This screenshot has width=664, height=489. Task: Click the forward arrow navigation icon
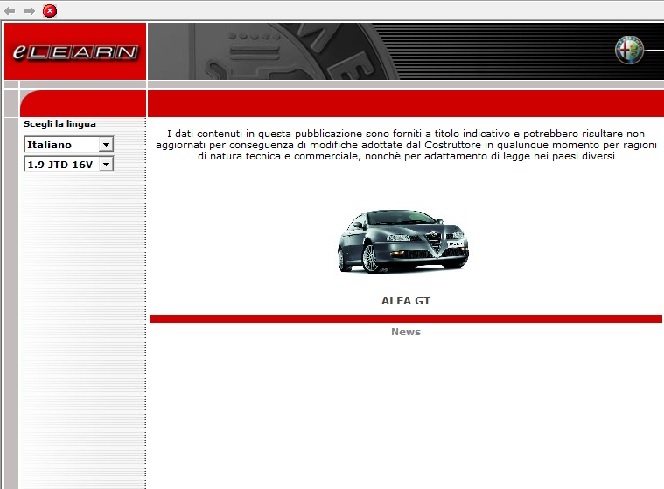(x=29, y=11)
